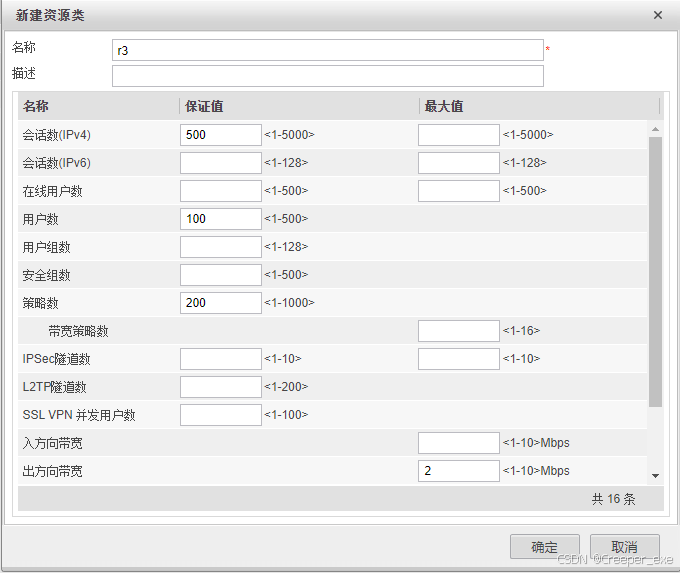Click the <1-100> range hint for SSL VPN
Screen dimensions: 680x573
tap(286, 415)
